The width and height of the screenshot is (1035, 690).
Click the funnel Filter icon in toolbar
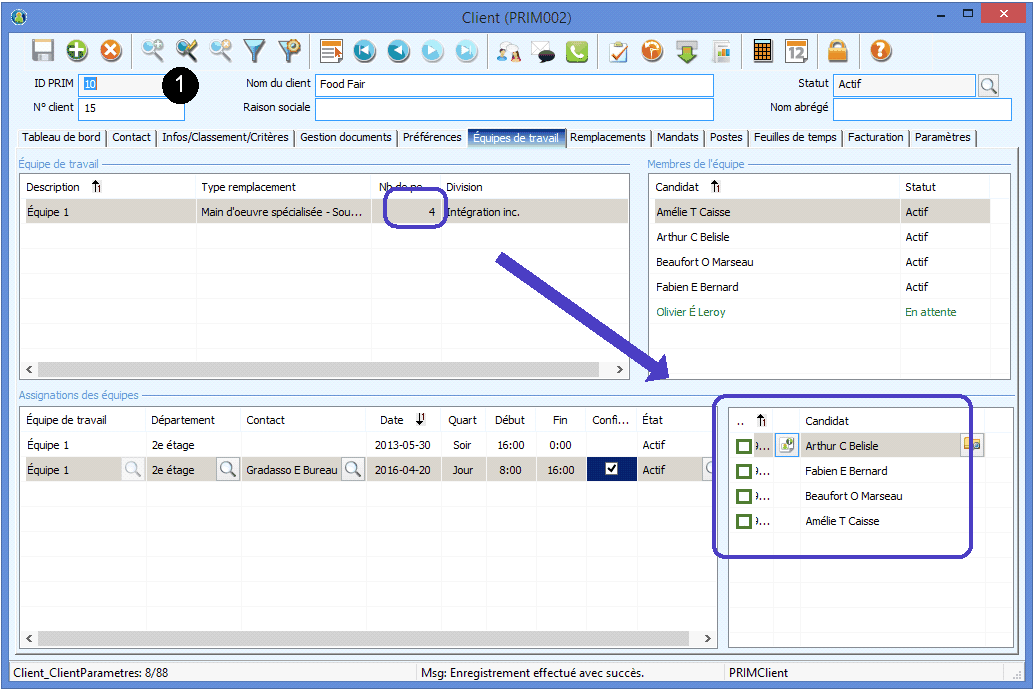(255, 51)
